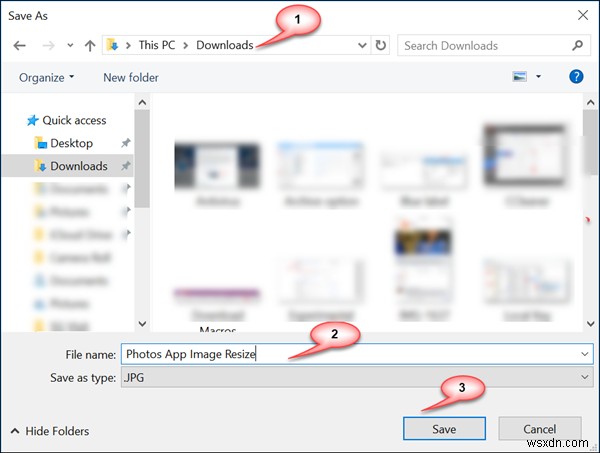Click the navigation pane scrollbar thumb
This screenshot has width=600, height=453.
142,159
